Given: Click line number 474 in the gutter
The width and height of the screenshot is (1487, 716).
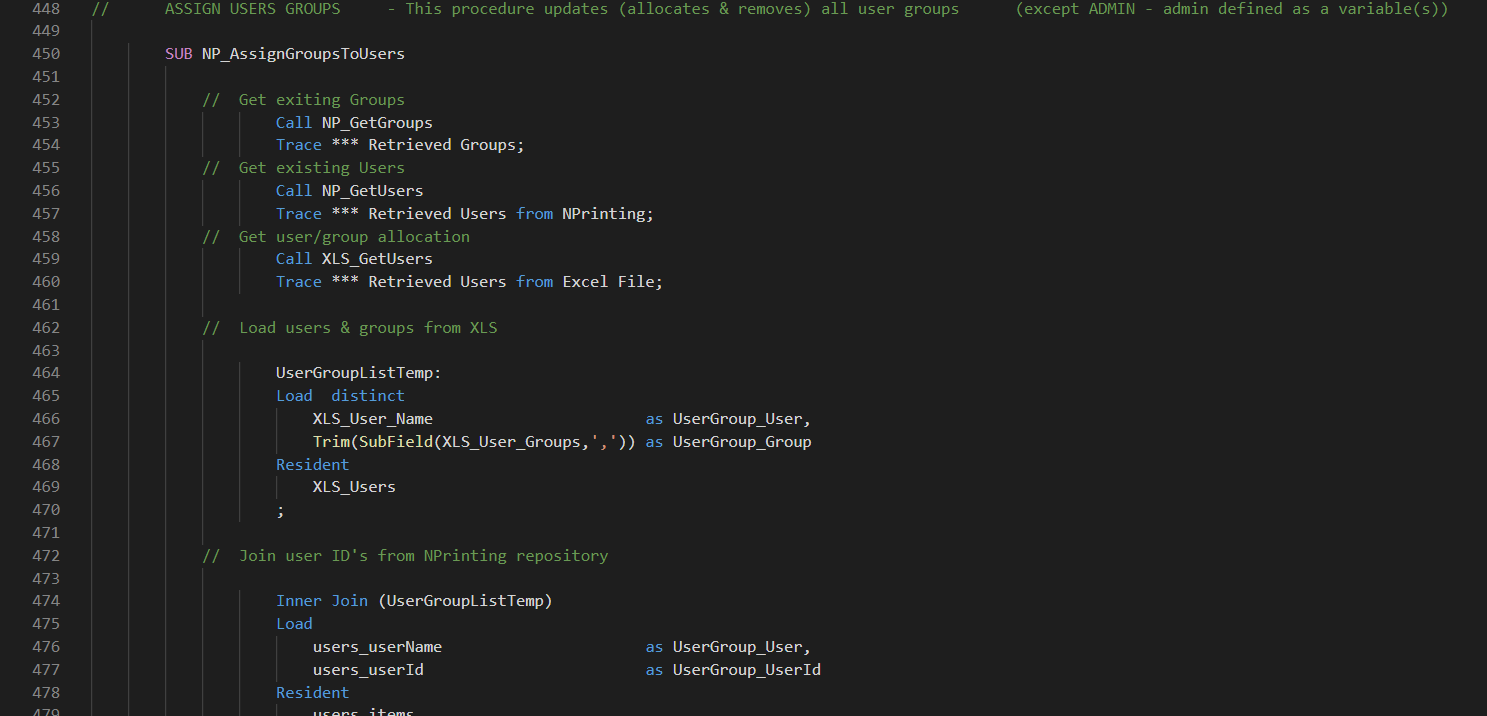Looking at the screenshot, I should (x=46, y=601).
